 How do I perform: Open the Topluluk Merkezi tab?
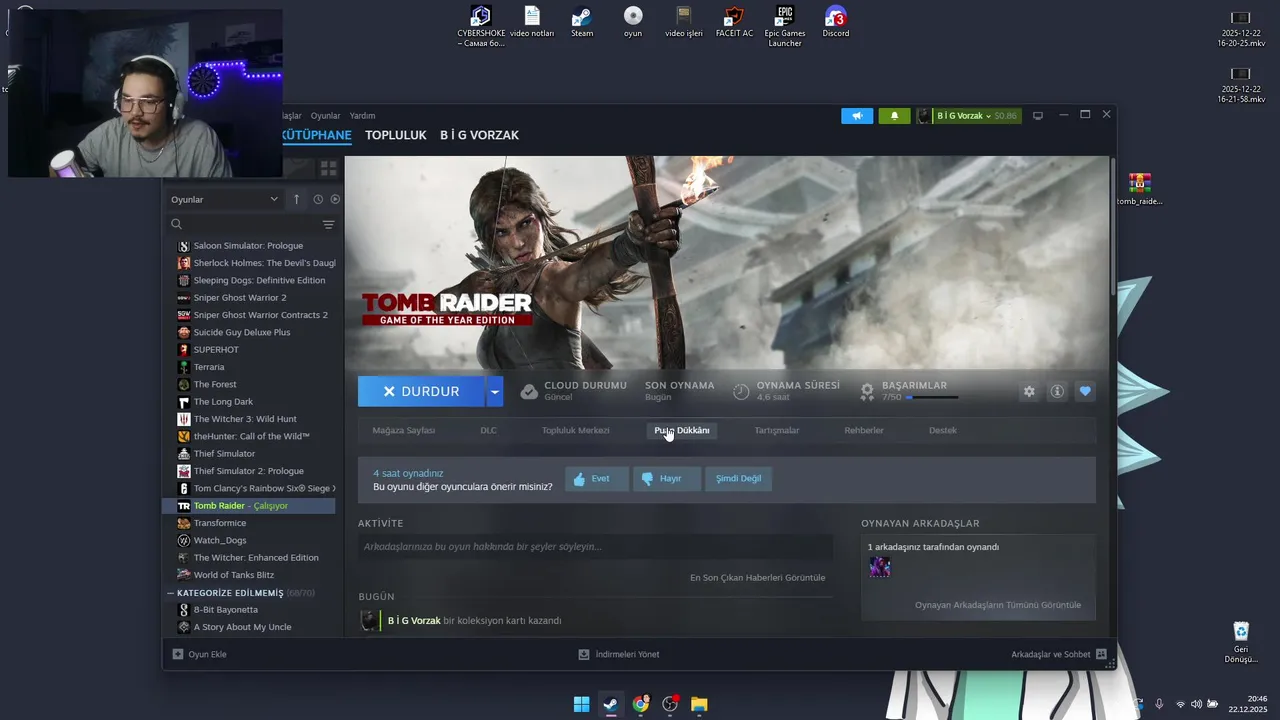click(x=575, y=430)
